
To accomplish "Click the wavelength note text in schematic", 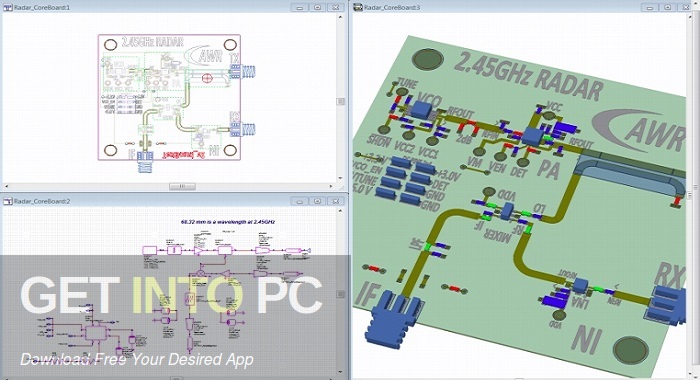I will (228, 221).
